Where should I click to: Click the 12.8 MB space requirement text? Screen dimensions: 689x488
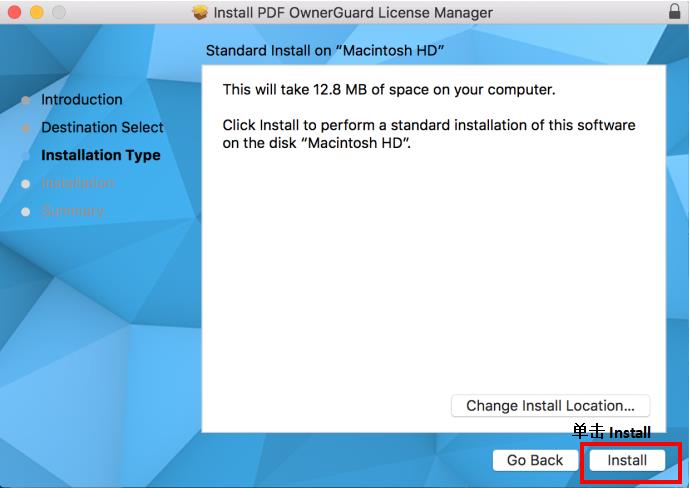pos(389,90)
